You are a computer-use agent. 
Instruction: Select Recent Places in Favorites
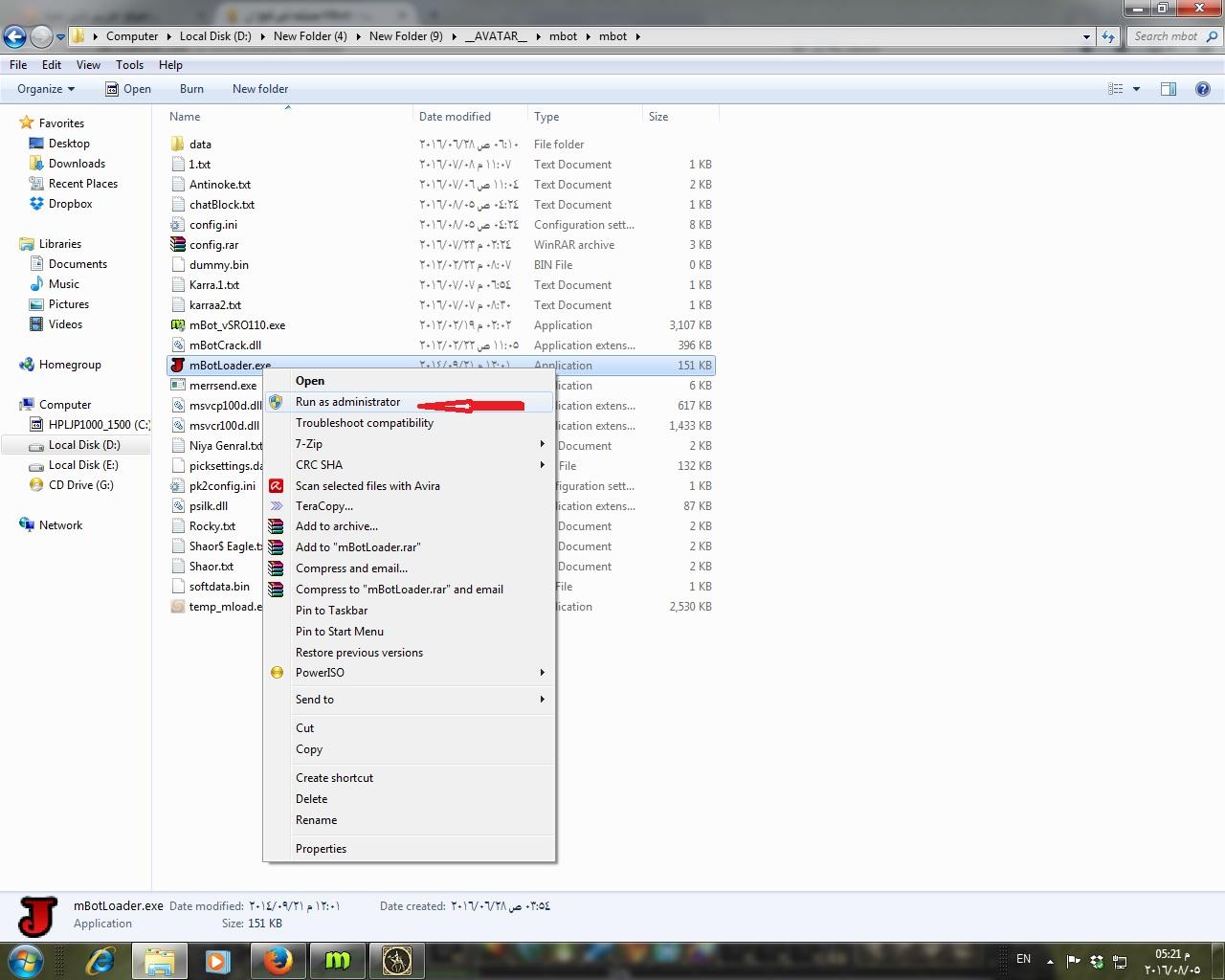click(83, 184)
